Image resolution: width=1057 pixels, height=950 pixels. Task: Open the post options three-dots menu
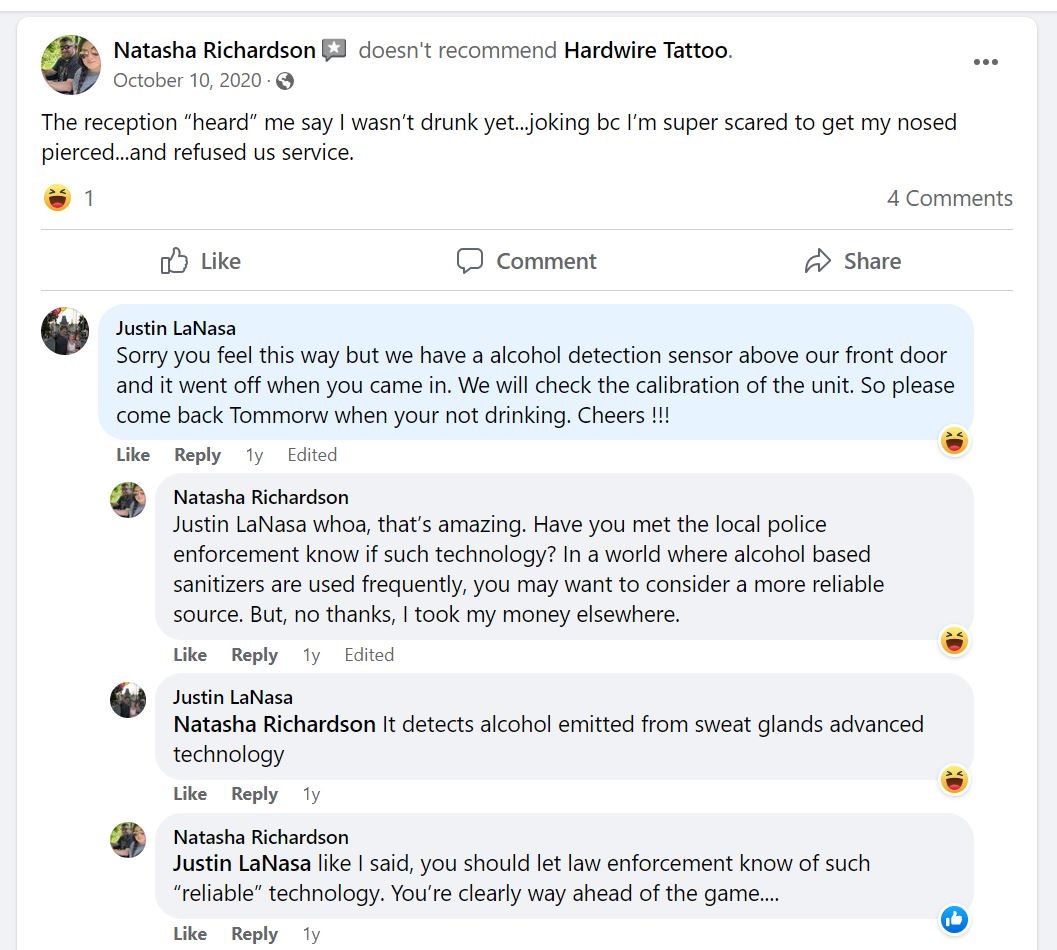pos(985,62)
